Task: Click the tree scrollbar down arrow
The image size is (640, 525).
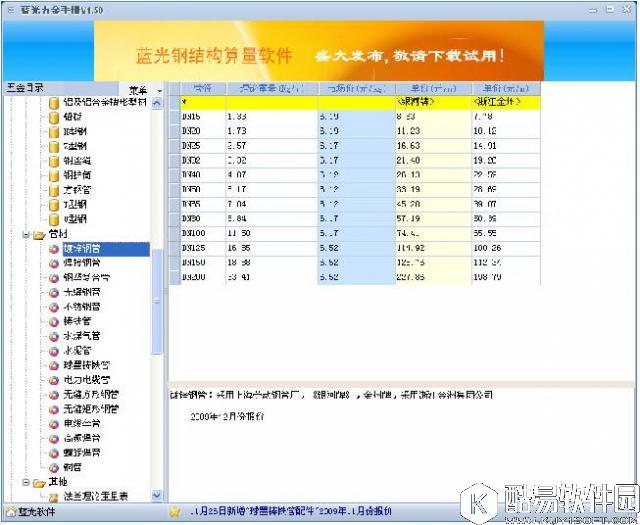Action: click(x=157, y=496)
